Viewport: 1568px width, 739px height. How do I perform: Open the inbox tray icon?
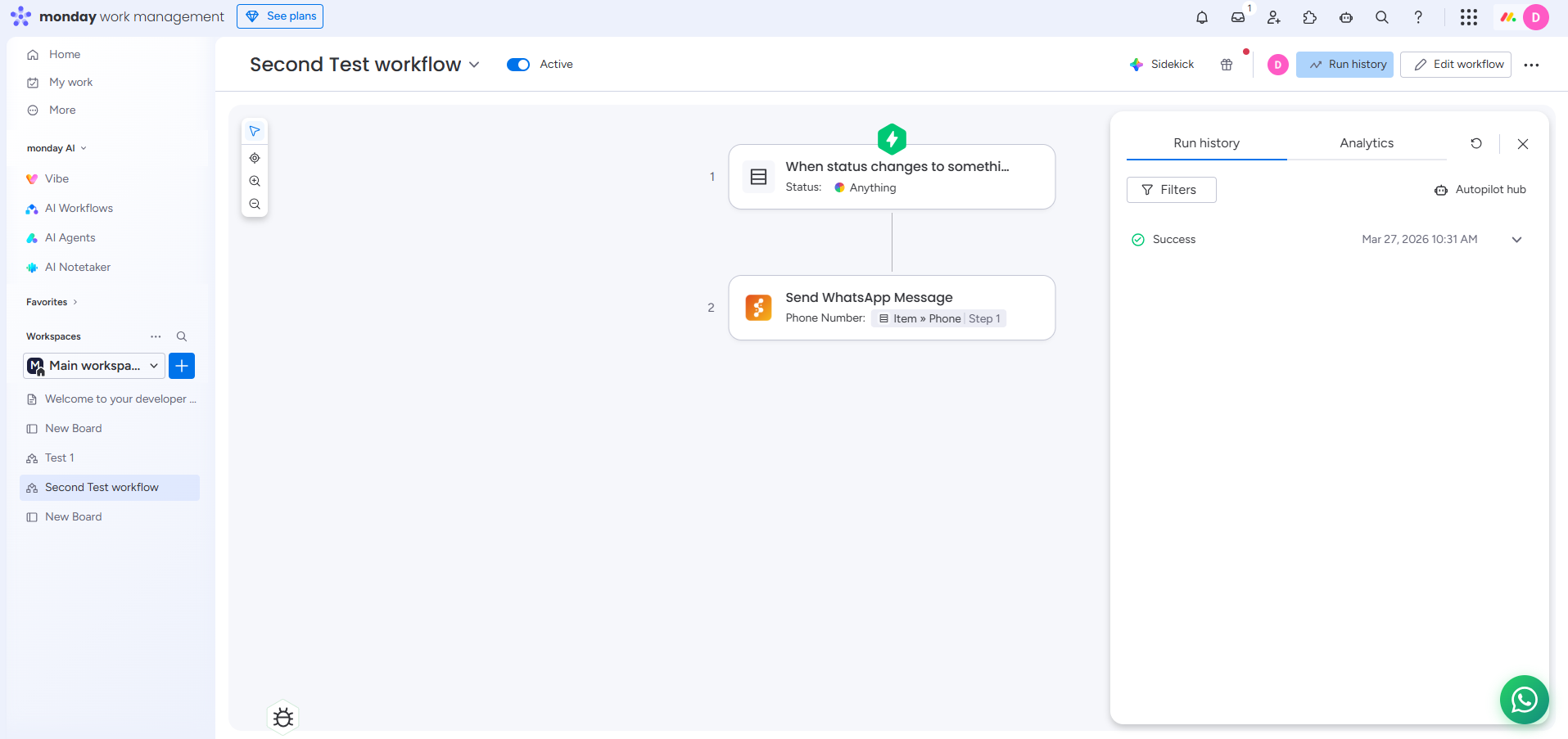click(1237, 17)
